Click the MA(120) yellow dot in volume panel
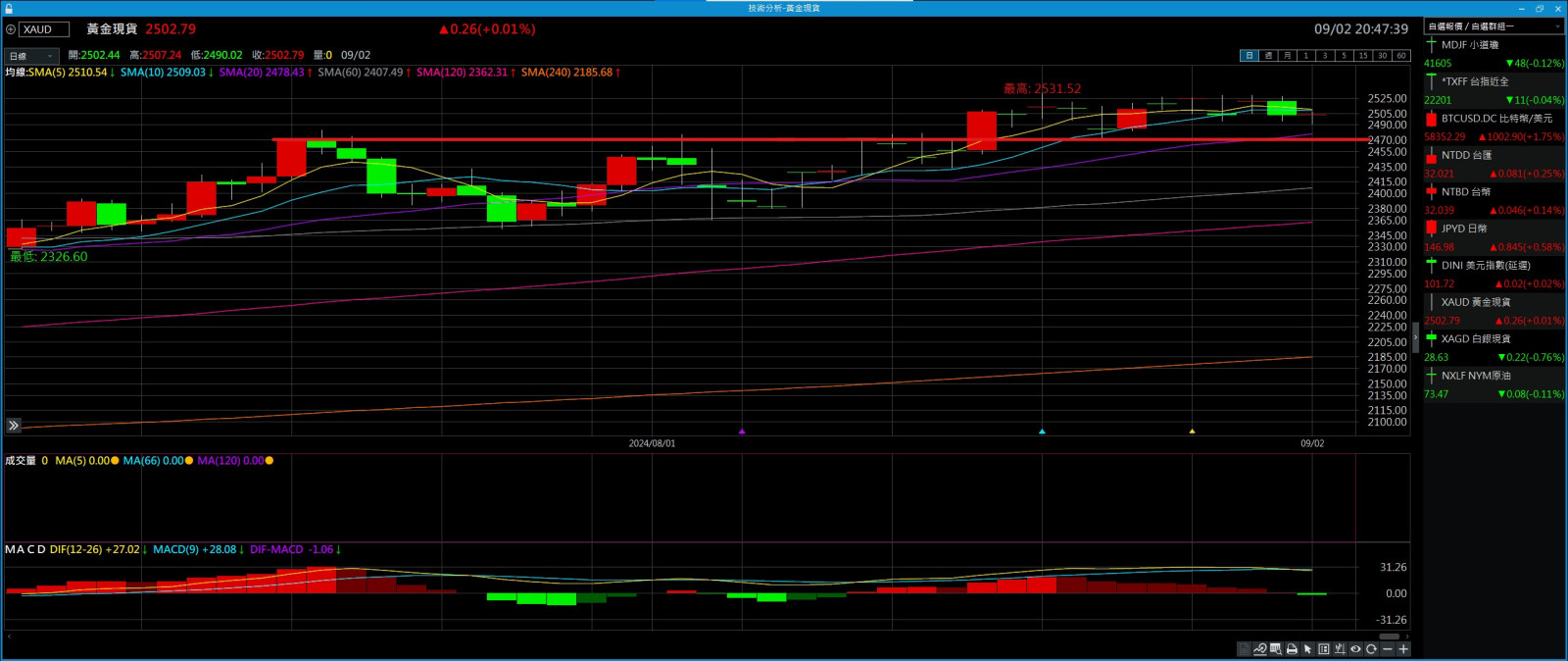The image size is (1568, 661). [269, 461]
